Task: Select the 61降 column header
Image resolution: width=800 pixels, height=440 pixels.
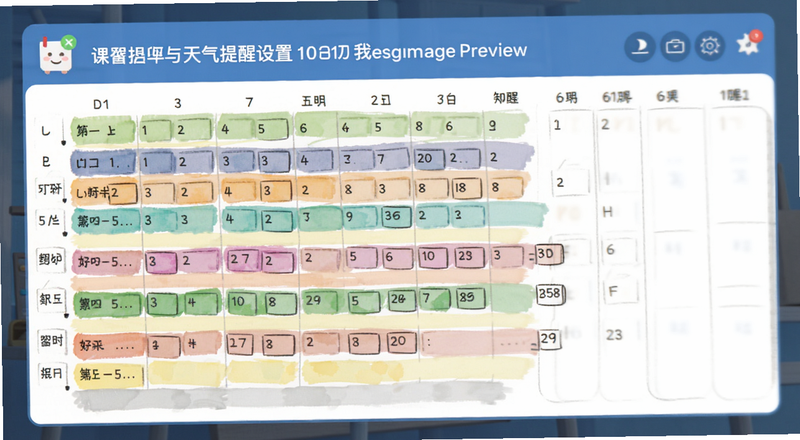Action: 616,96
